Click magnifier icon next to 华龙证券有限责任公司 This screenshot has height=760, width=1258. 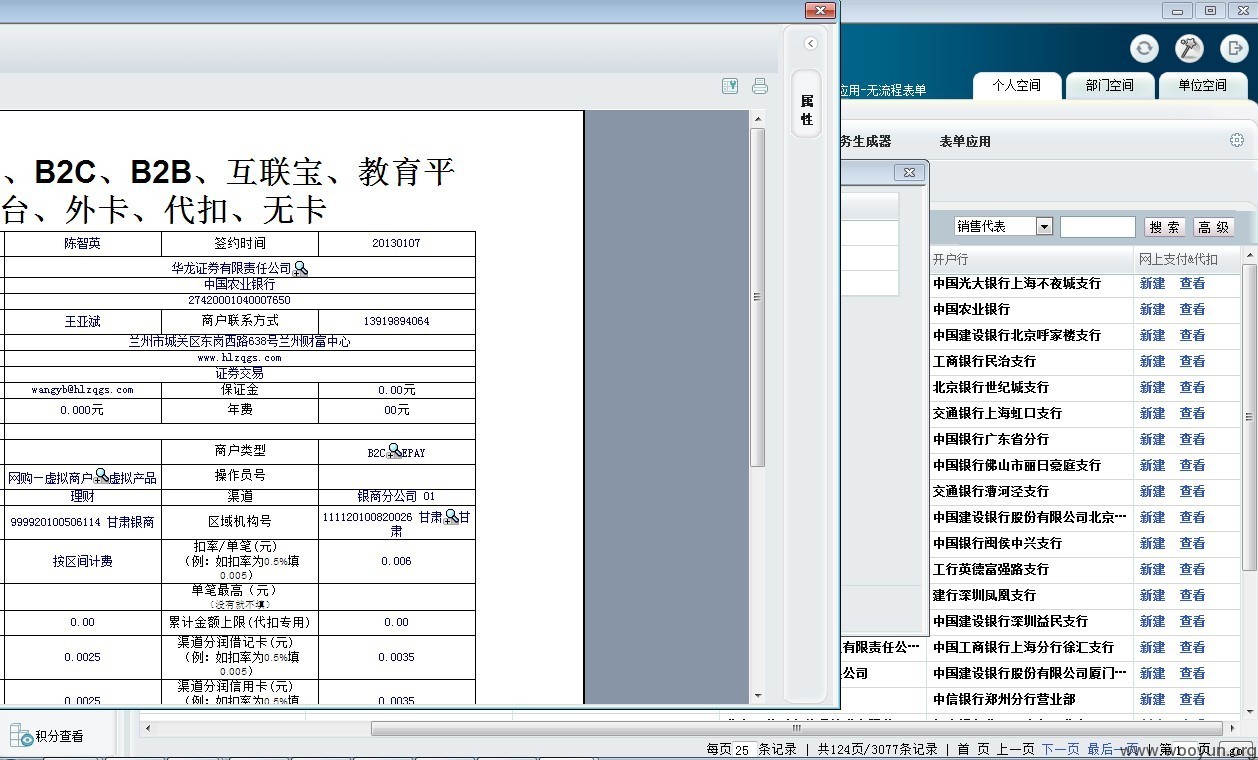coord(301,268)
